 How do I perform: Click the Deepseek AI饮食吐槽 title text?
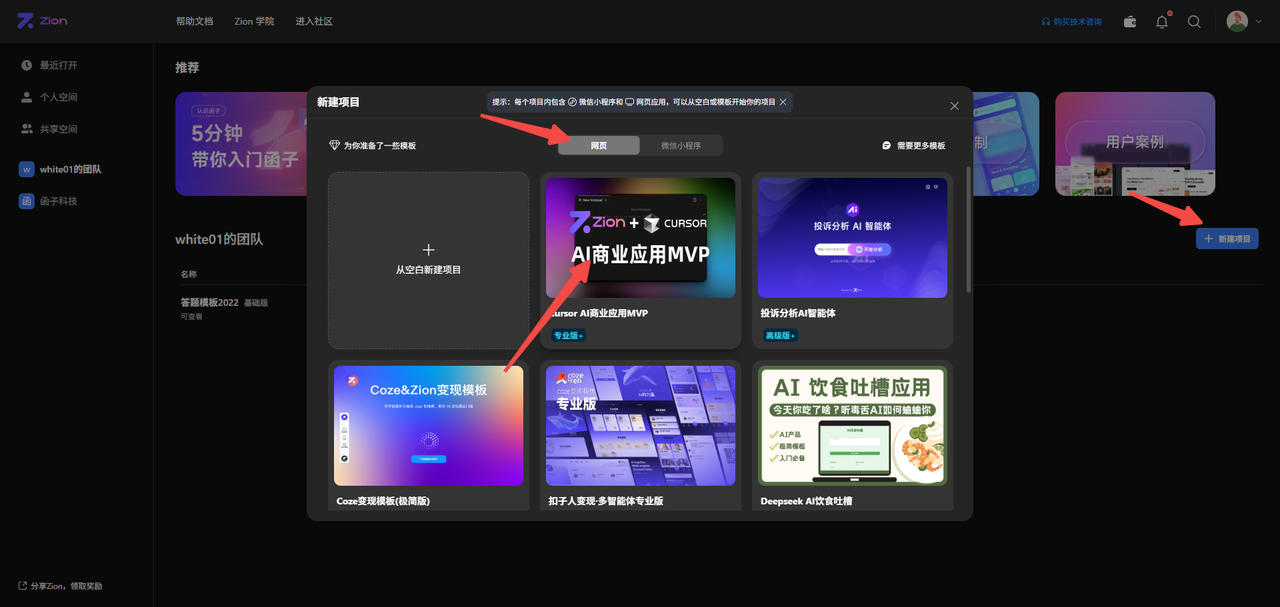pyautogui.click(x=806, y=501)
